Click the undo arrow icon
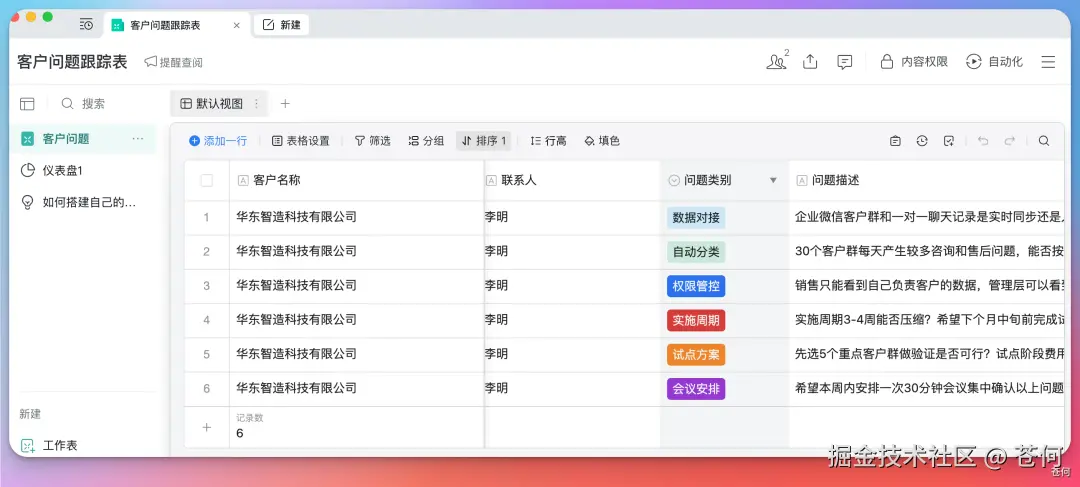Screen dimensions: 1080x487 coord(983,141)
